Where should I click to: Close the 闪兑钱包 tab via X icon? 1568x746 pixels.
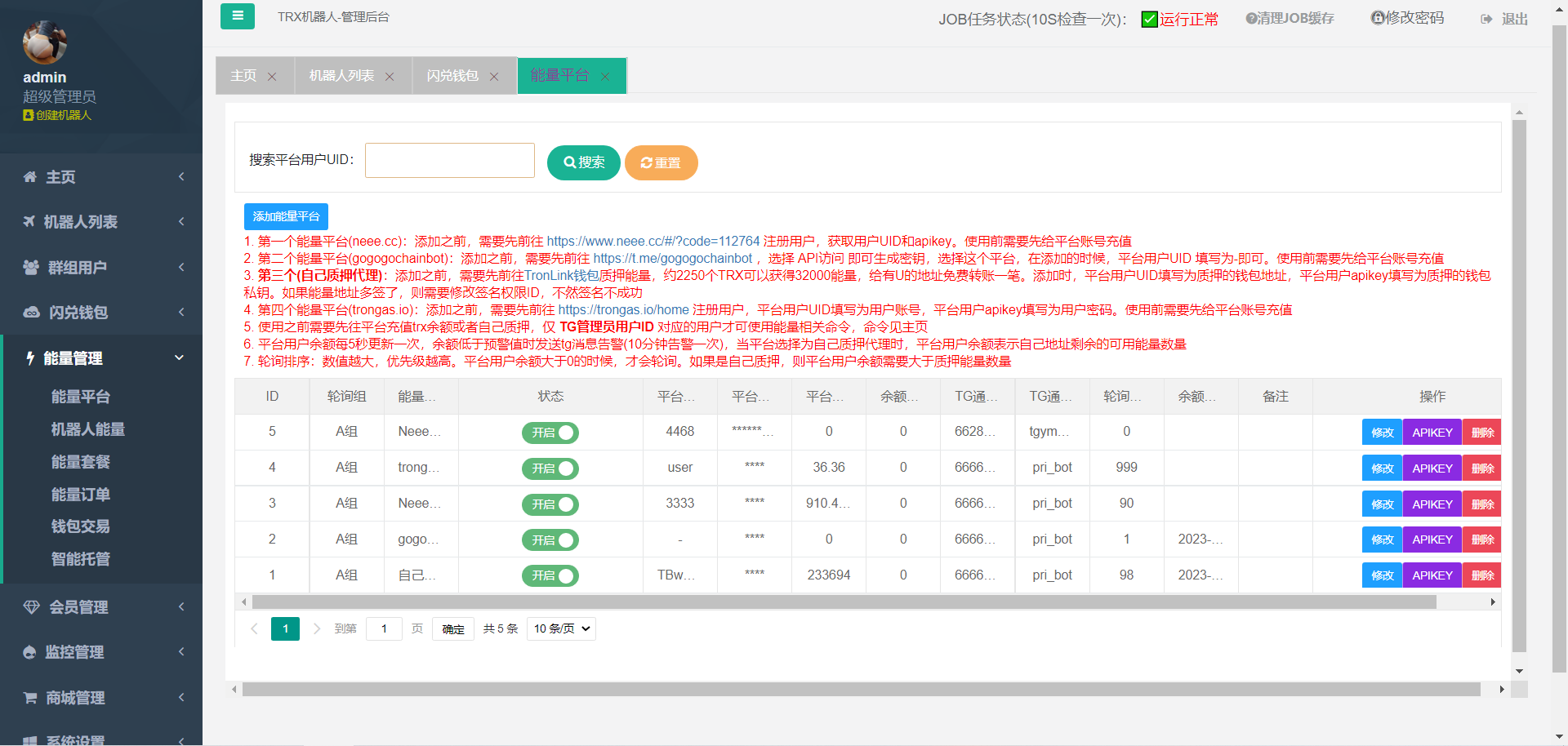(494, 77)
